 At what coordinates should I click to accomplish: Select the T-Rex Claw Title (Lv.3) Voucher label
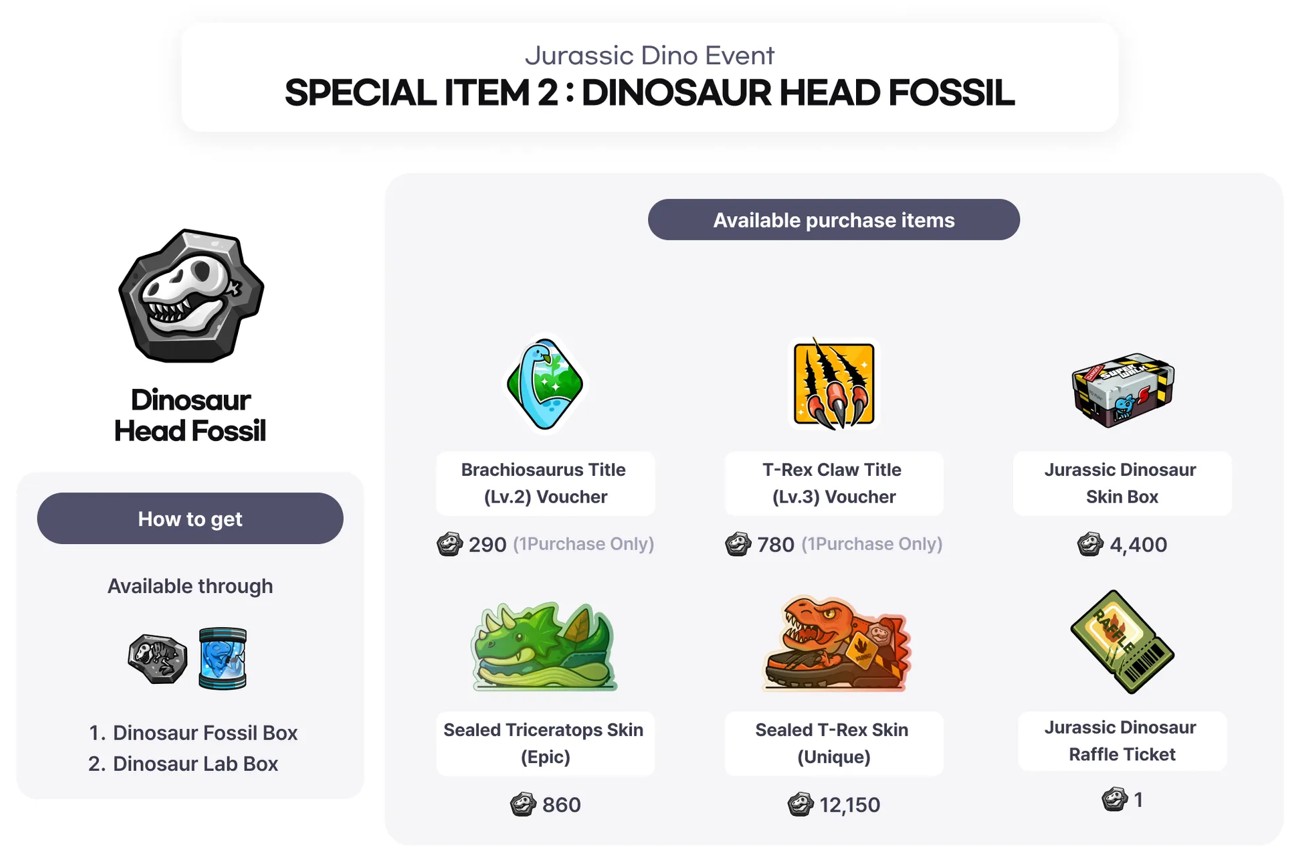[x=833, y=483]
